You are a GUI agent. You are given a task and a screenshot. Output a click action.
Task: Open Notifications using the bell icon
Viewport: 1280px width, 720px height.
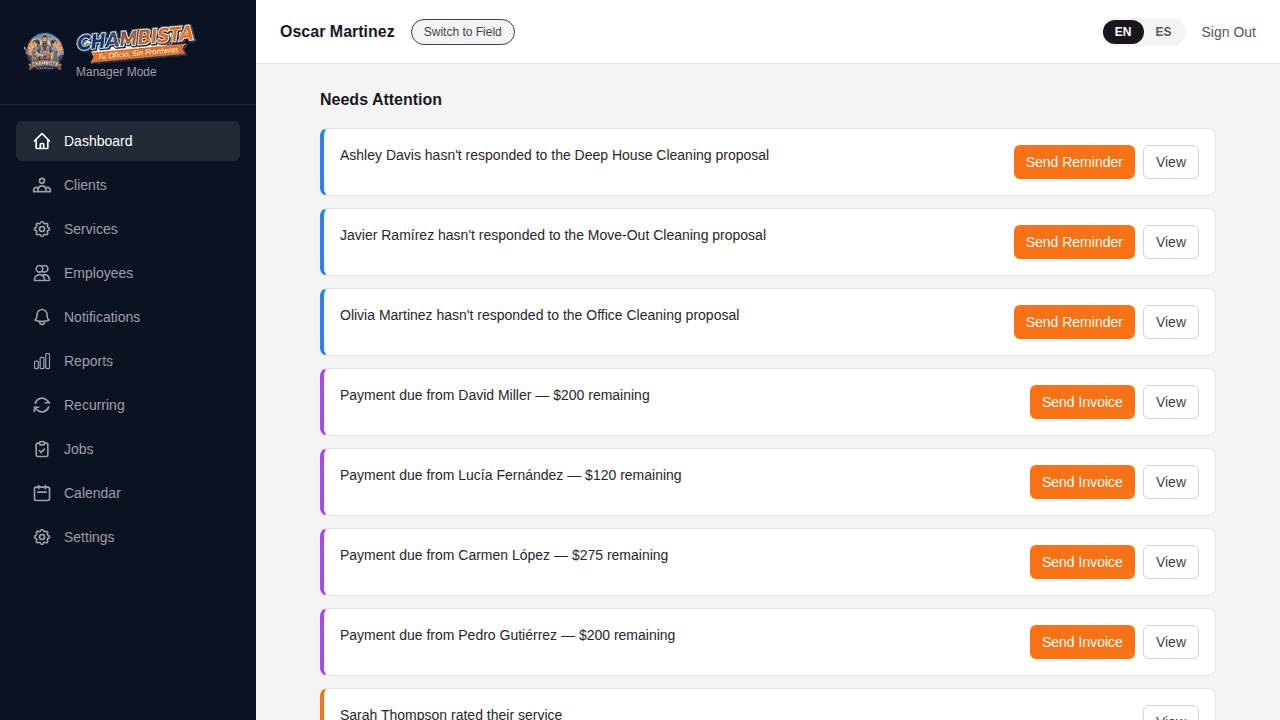pos(42,317)
